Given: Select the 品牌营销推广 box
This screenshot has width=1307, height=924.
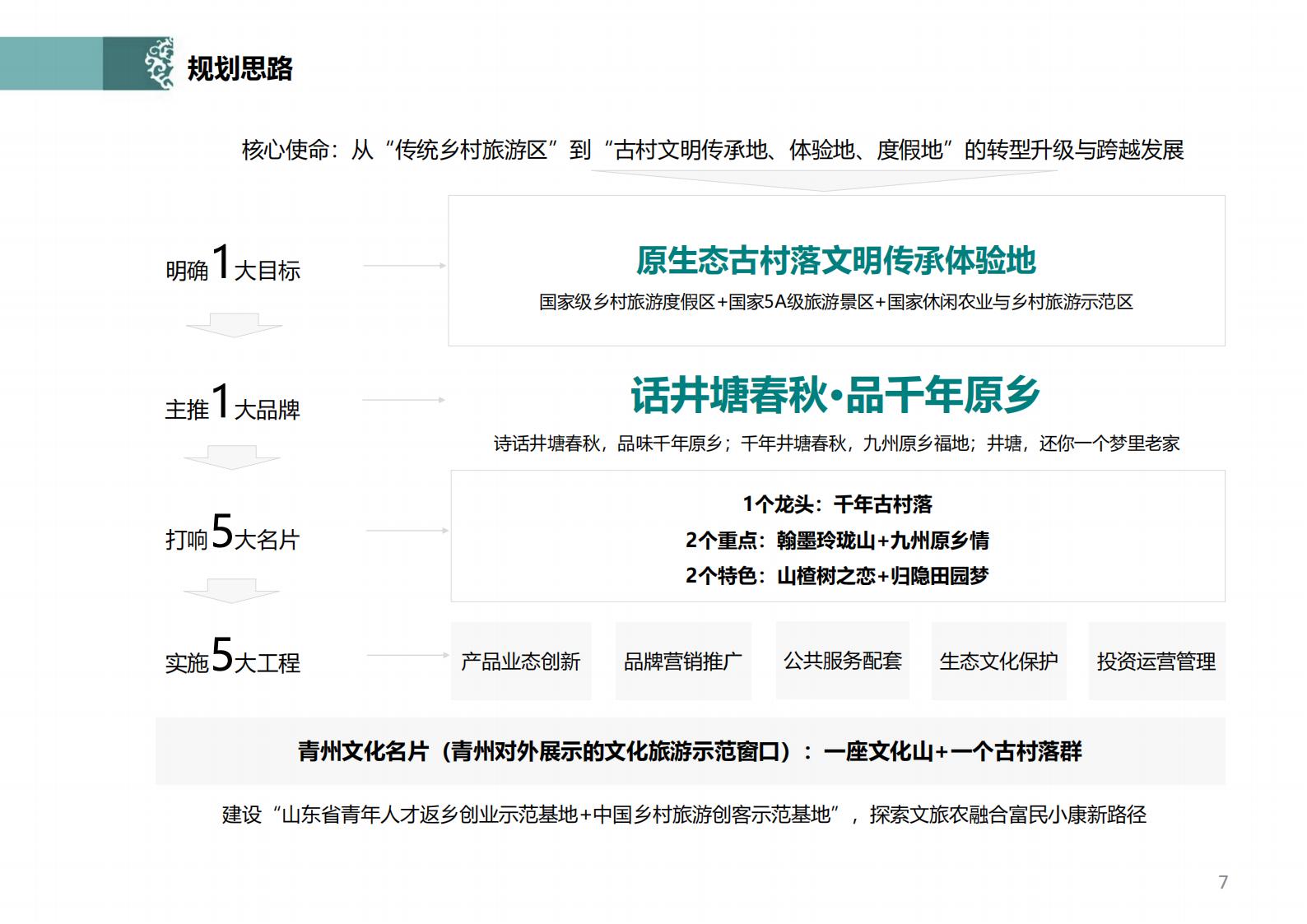Looking at the screenshot, I should coord(683,661).
